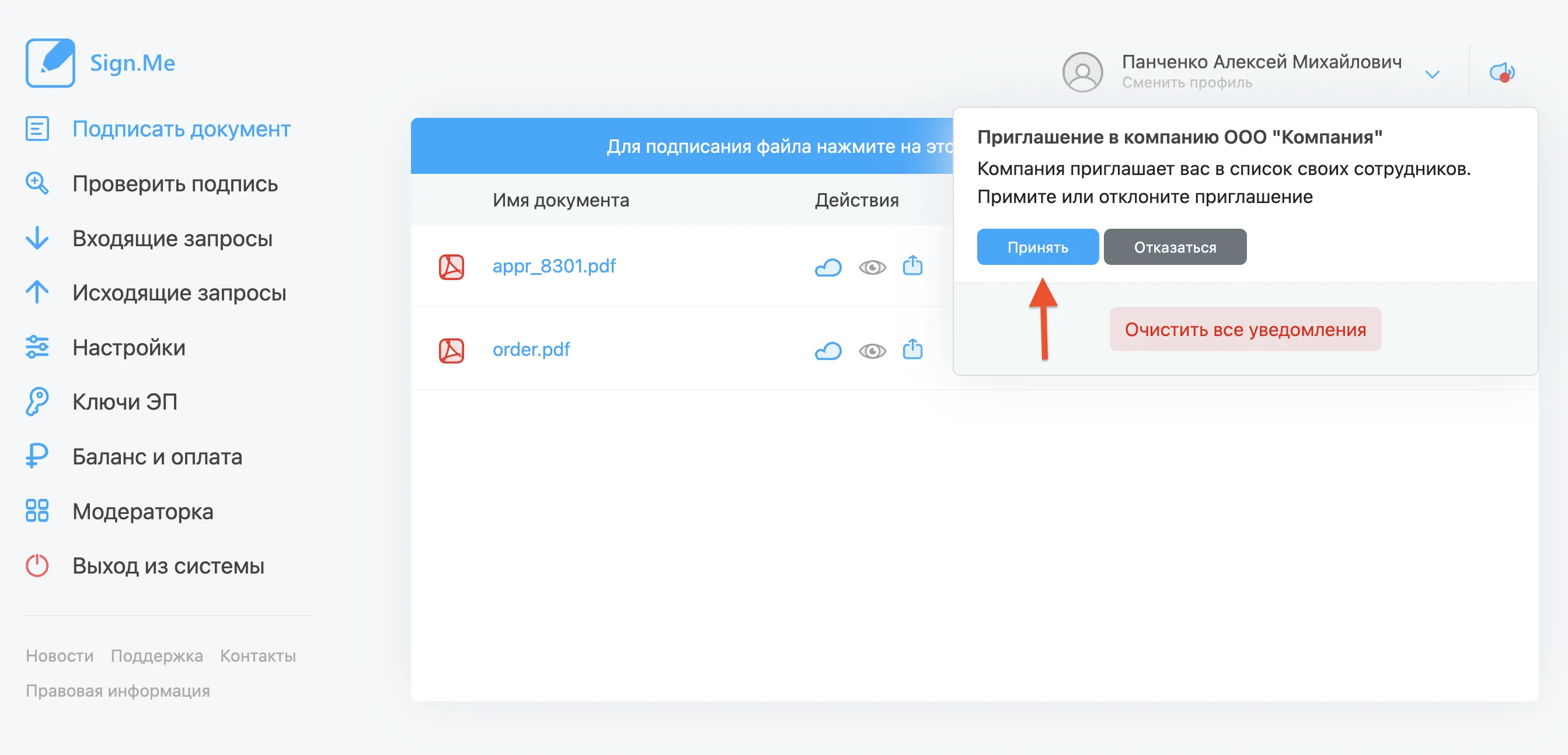Click the cloud icon for appr_8301.pdf
Viewport: 1568px width, 755px height.
coord(828,267)
